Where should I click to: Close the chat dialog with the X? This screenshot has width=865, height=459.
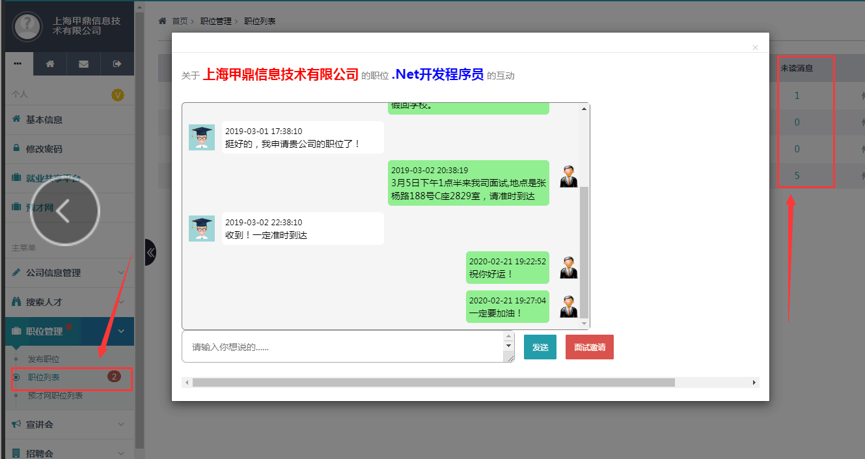pos(755,47)
